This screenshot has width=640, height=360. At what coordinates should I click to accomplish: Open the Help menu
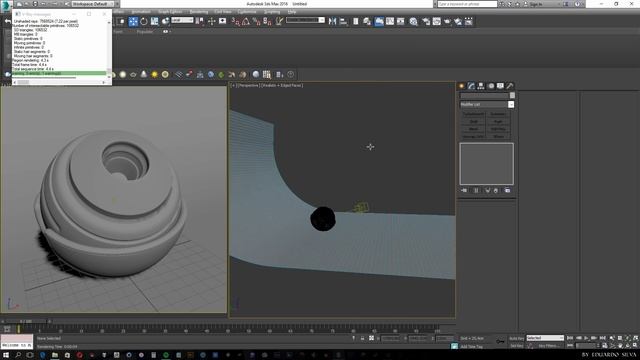pos(291,12)
